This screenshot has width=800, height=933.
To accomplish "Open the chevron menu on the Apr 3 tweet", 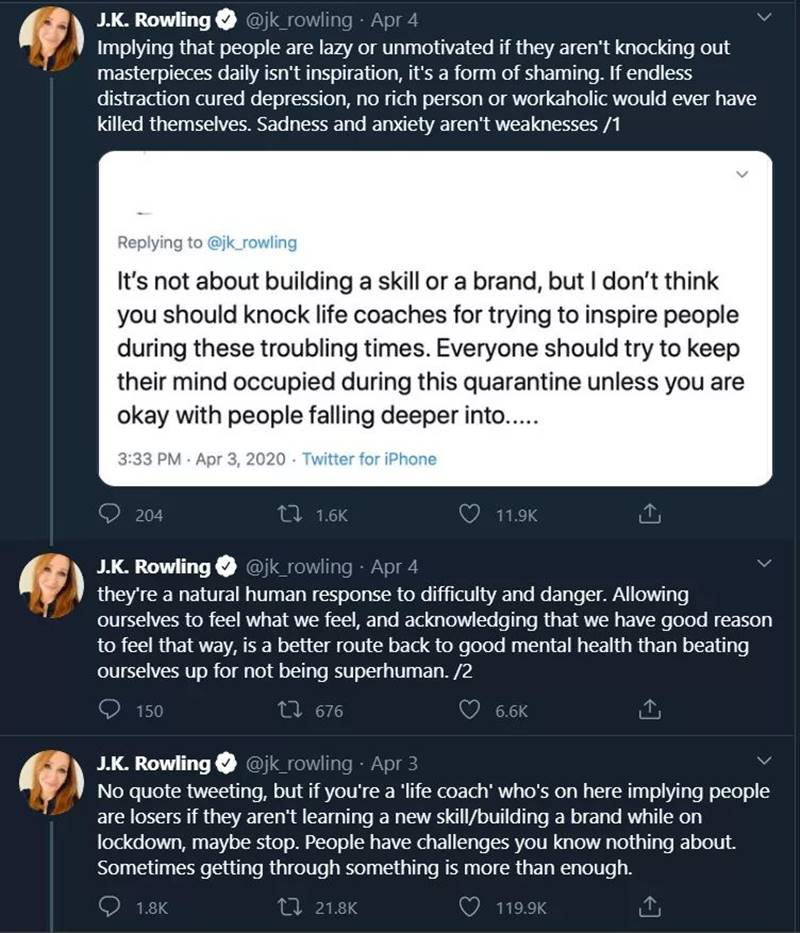I will pos(765,763).
